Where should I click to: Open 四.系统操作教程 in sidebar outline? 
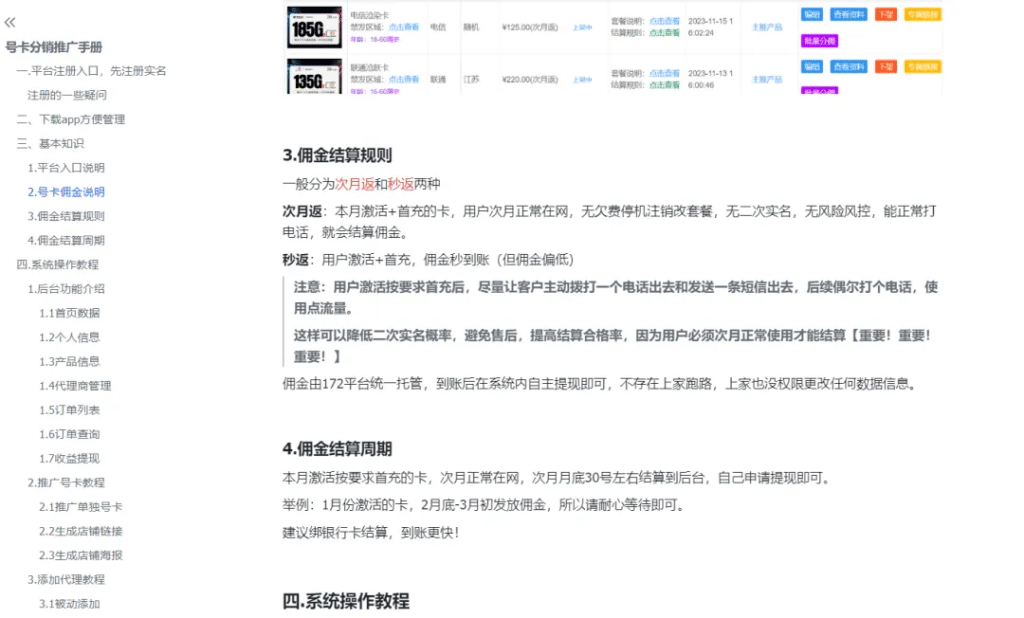point(57,264)
